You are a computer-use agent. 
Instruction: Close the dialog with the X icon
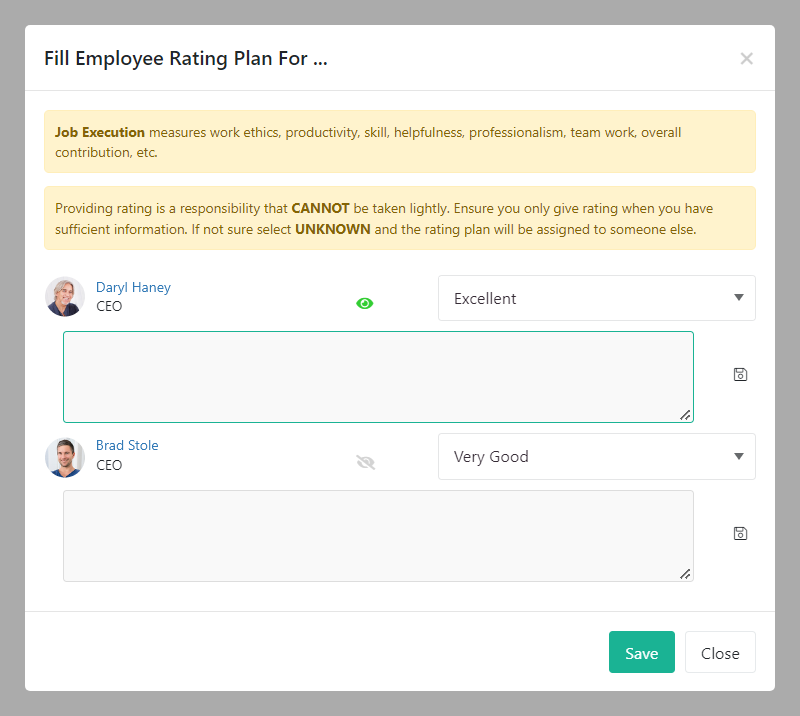(x=746, y=58)
